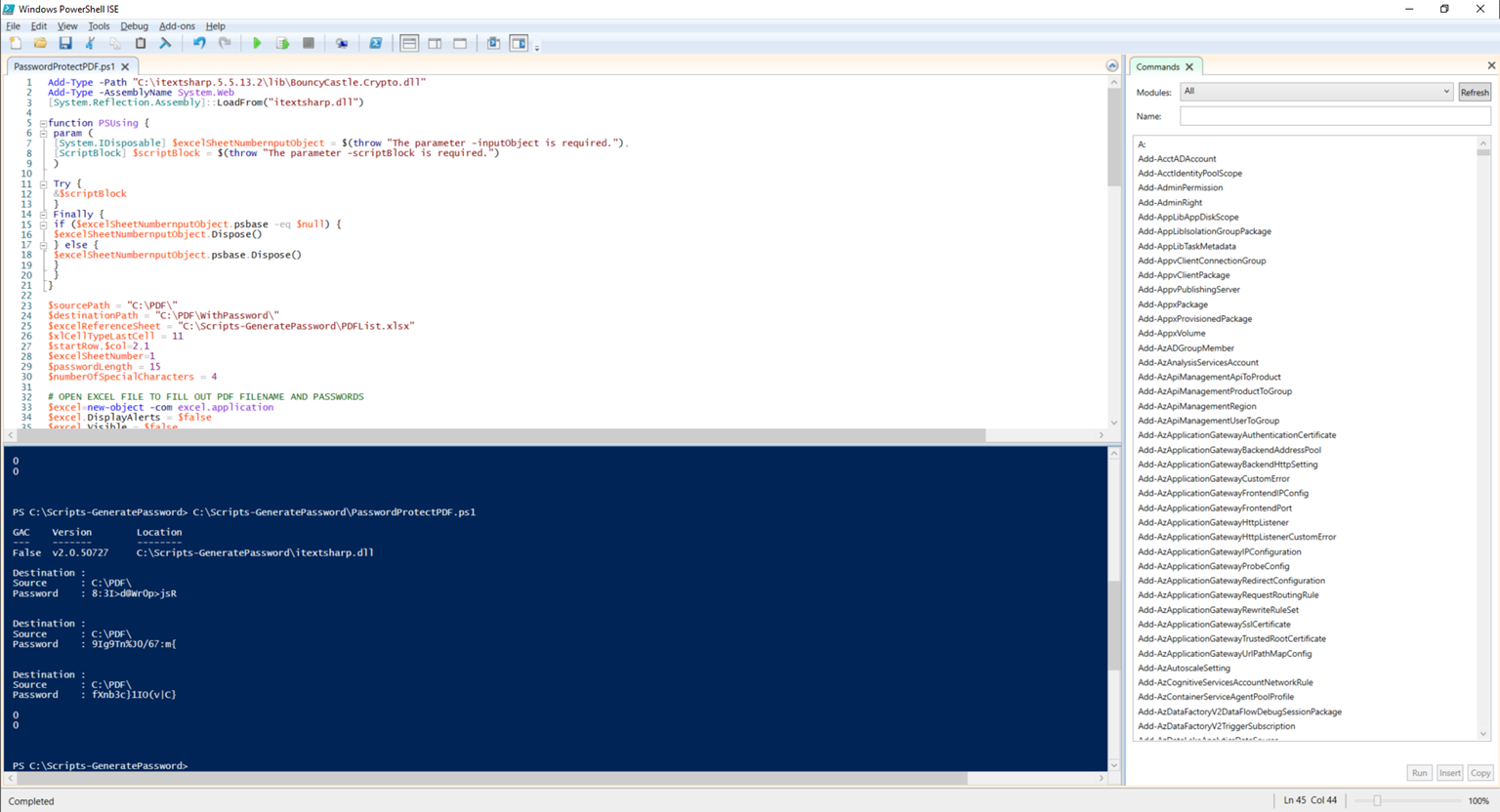Select Add-AcctADAccount in command list
The image size is (1500, 812).
(1177, 159)
